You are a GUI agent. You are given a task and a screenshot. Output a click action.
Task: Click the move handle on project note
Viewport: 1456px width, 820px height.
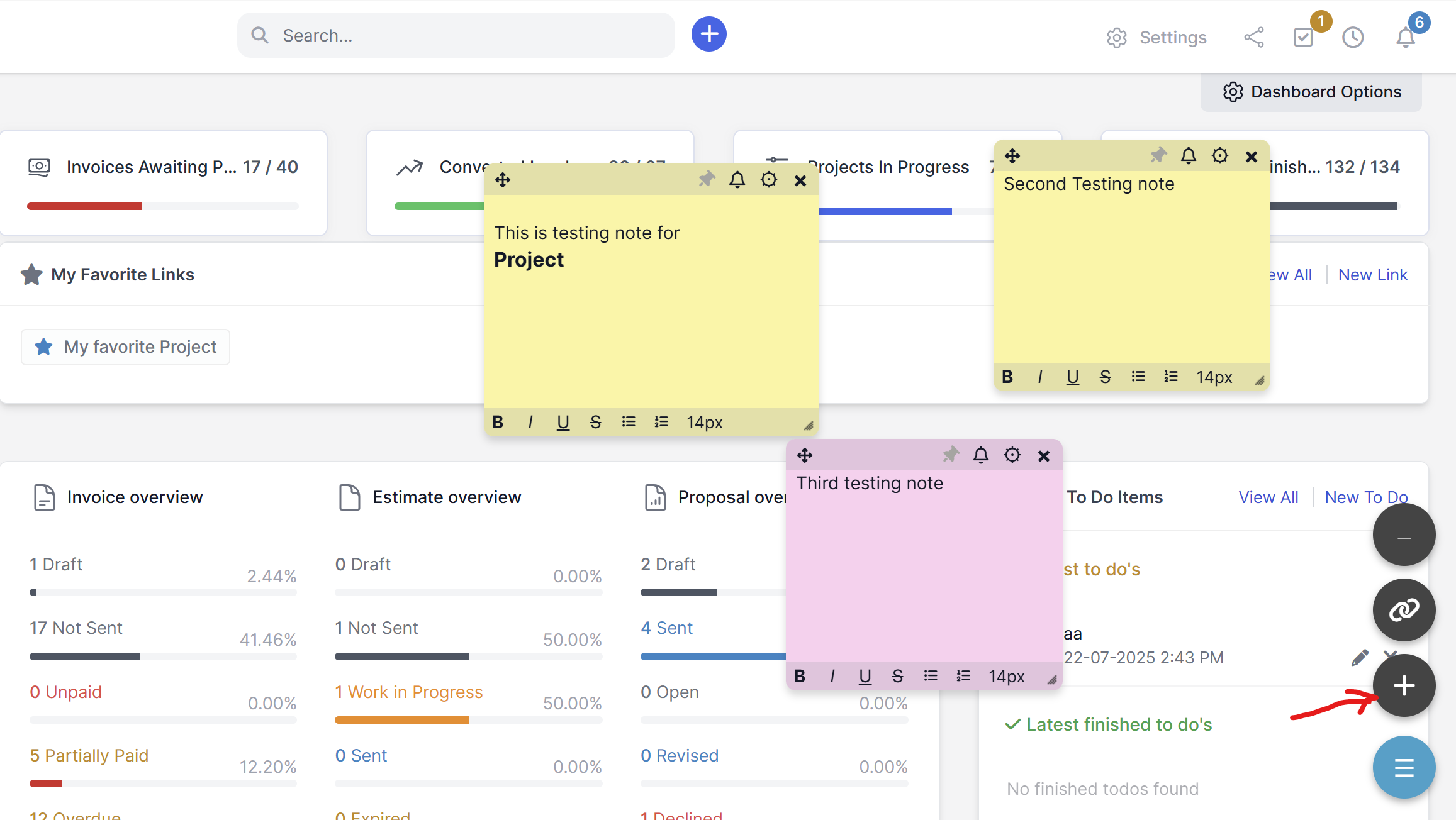(x=502, y=180)
